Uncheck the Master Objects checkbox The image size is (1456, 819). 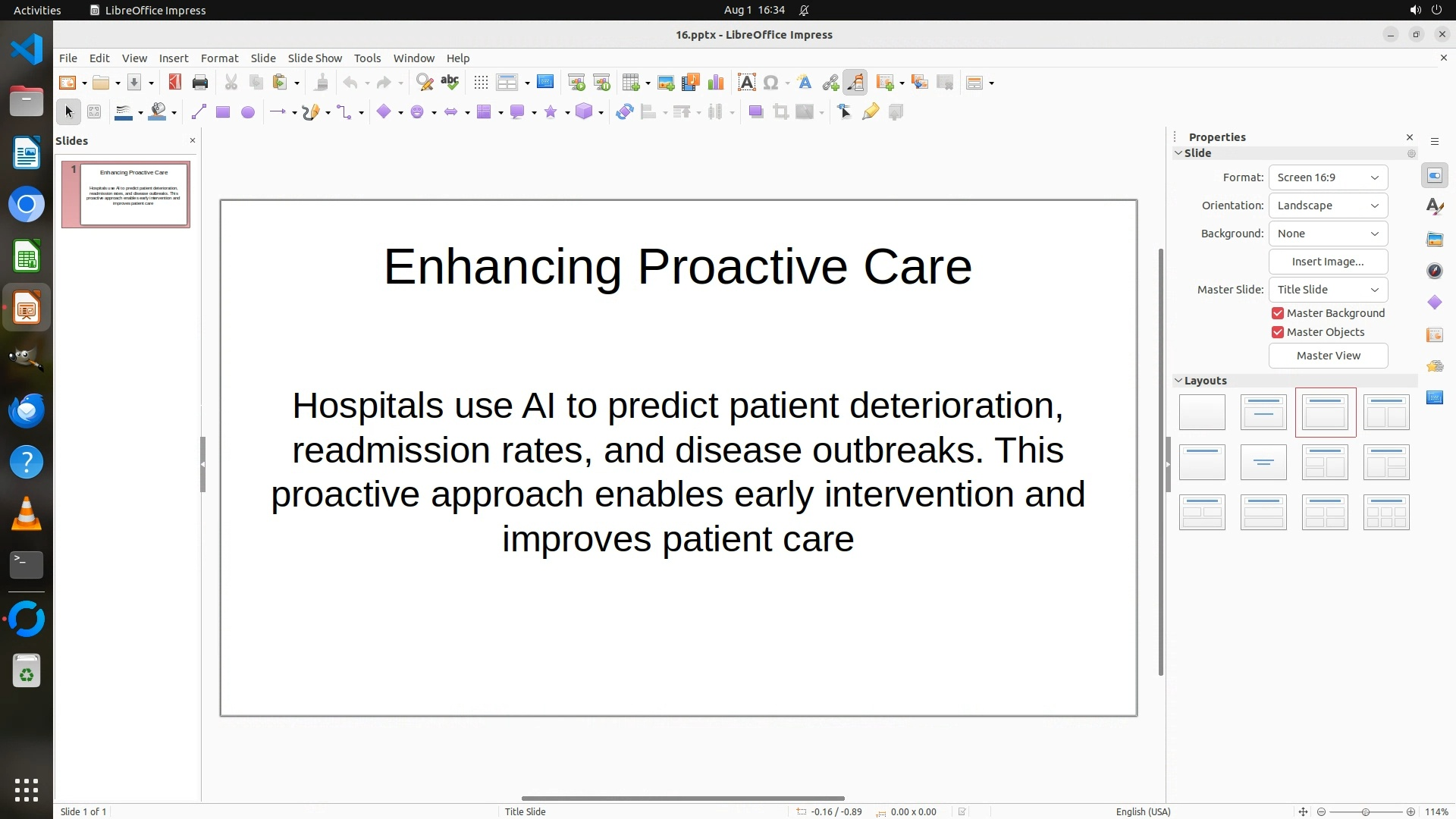click(1278, 332)
